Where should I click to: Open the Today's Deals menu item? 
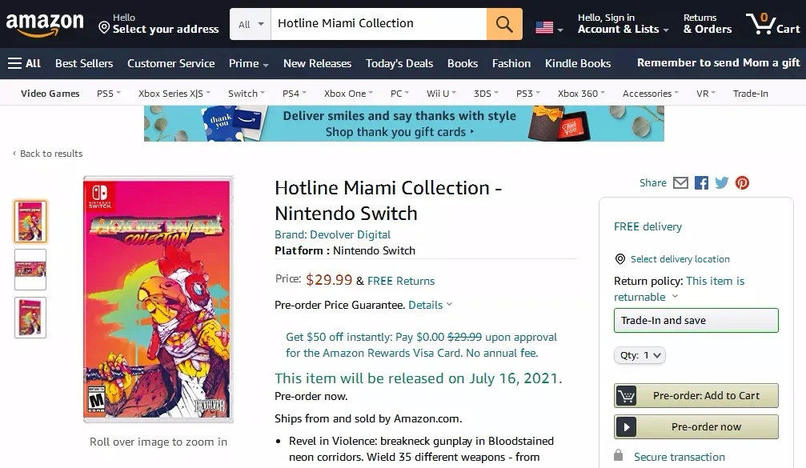click(x=399, y=63)
